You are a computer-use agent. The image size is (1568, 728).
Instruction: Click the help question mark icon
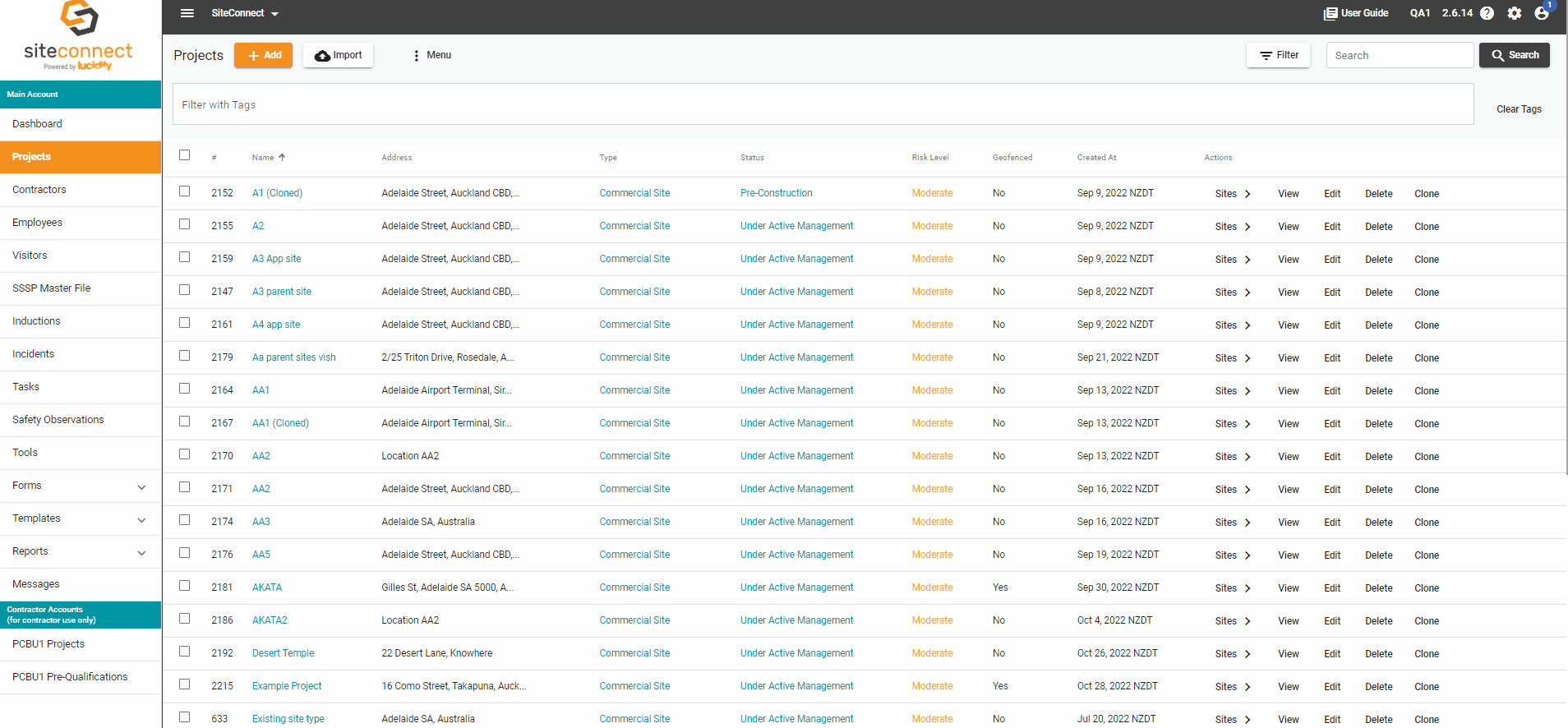pyautogui.click(x=1487, y=13)
